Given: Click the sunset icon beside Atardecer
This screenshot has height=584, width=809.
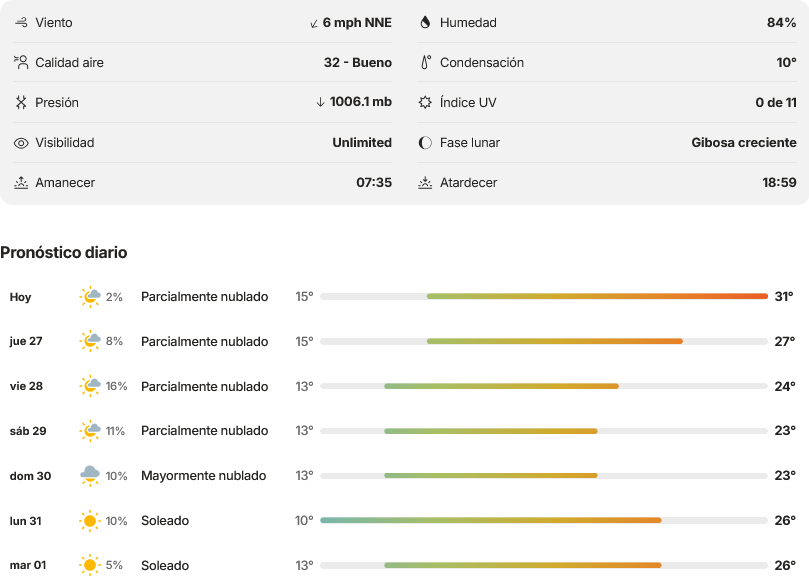Looking at the screenshot, I should point(425,182).
